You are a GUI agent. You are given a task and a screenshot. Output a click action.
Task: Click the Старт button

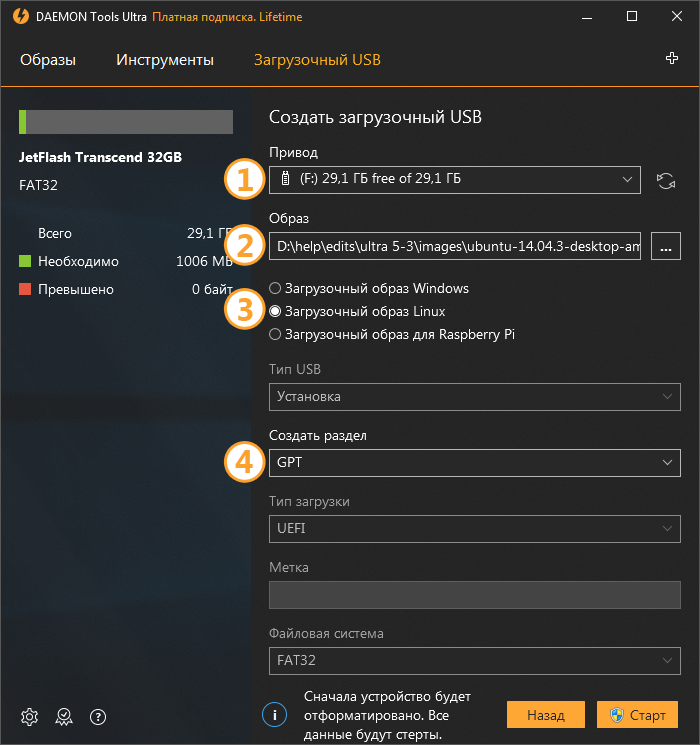(637, 715)
